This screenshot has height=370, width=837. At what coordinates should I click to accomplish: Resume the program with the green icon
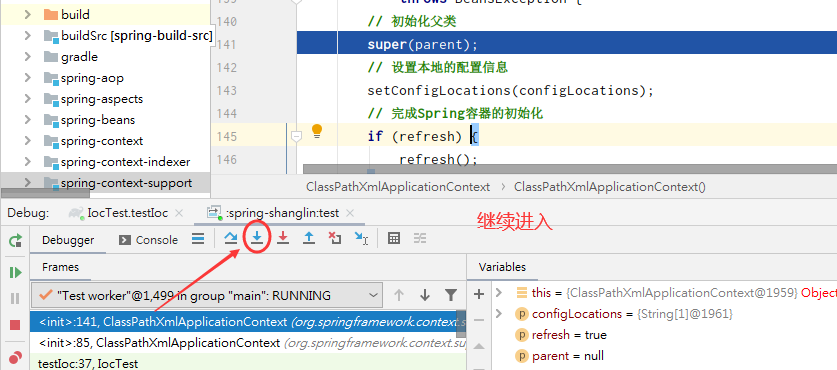pos(15,272)
